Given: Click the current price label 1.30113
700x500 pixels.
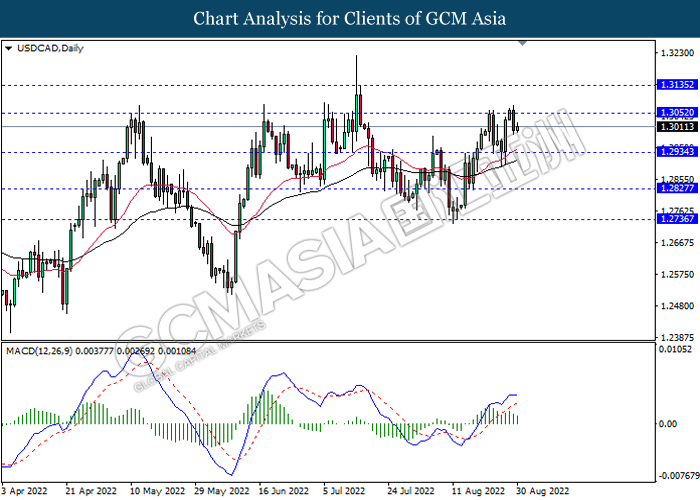Looking at the screenshot, I should tap(677, 127).
